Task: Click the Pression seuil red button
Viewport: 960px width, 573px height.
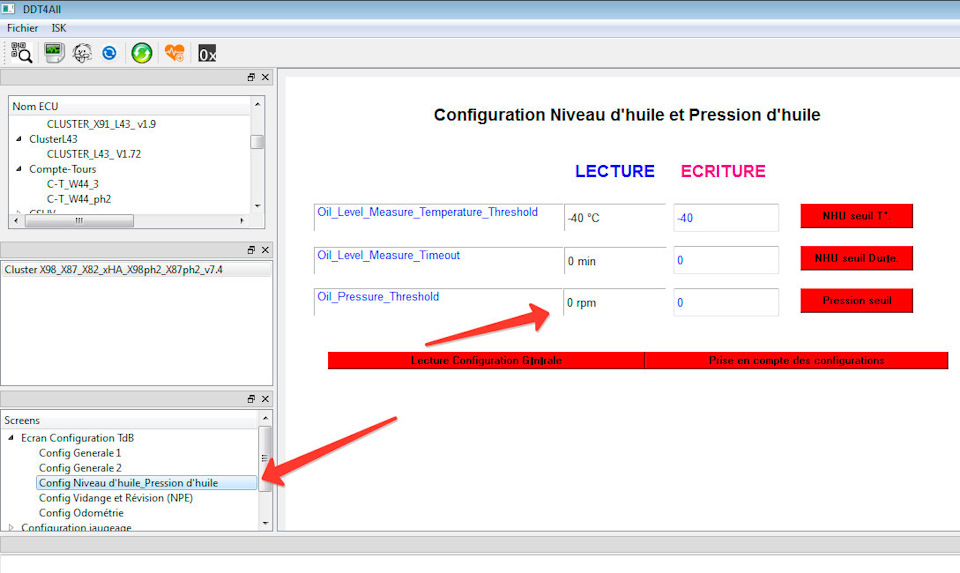Action: click(x=856, y=301)
